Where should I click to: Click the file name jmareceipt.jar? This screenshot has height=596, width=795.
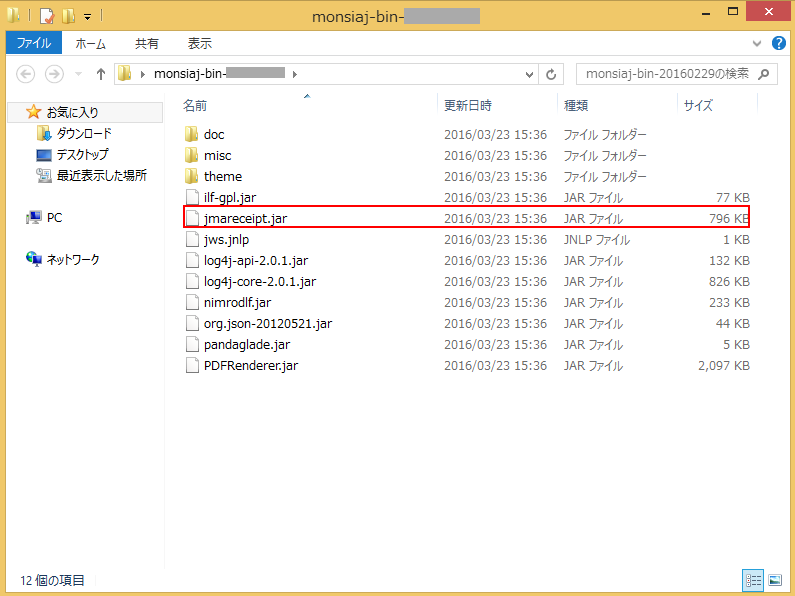245,218
